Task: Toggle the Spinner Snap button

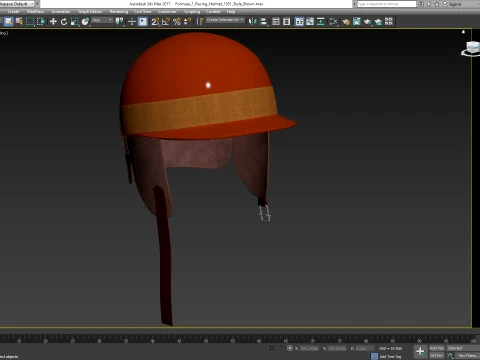Action: coord(187,22)
